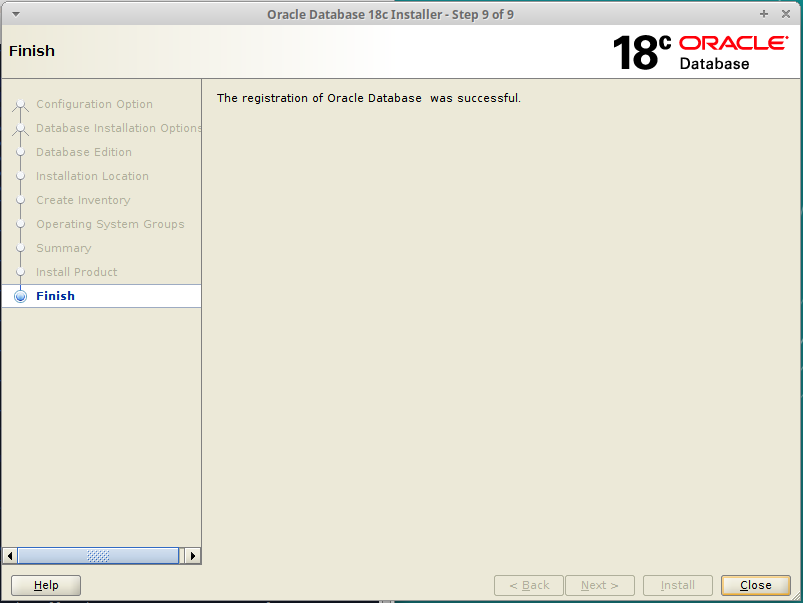This screenshot has height=603, width=803.
Task: Close window using title bar X icon
Action: coord(786,14)
